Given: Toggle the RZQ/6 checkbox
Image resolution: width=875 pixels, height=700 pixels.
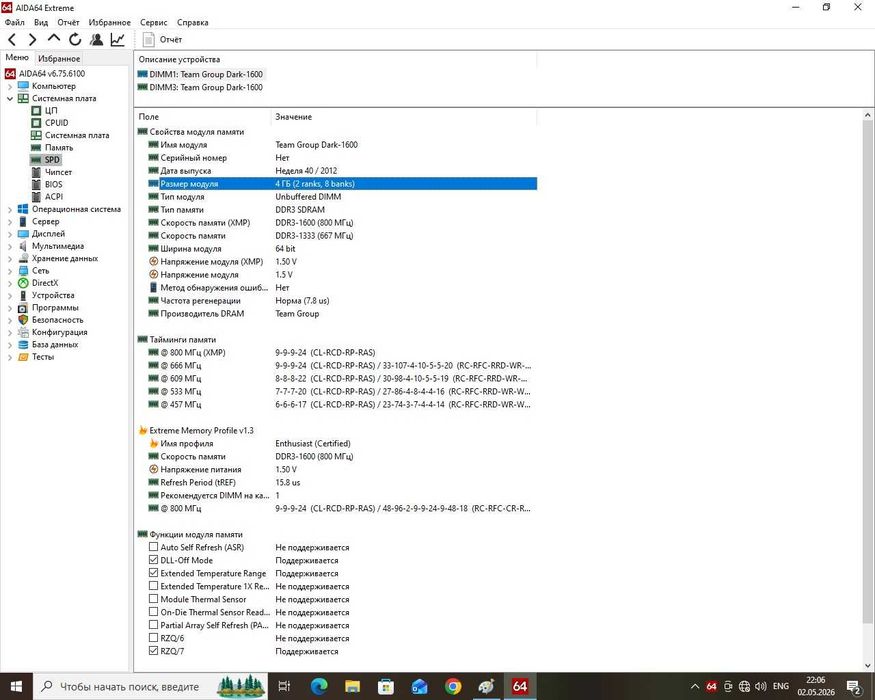Looking at the screenshot, I should 153,638.
